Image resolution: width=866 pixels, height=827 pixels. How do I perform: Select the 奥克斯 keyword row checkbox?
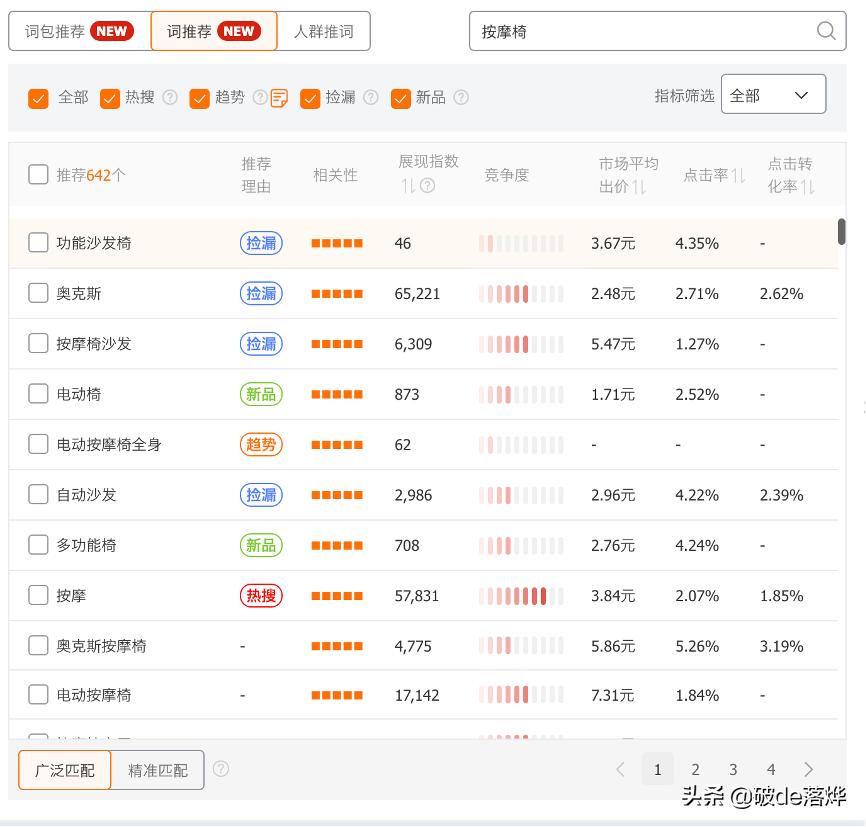pyautogui.click(x=38, y=293)
